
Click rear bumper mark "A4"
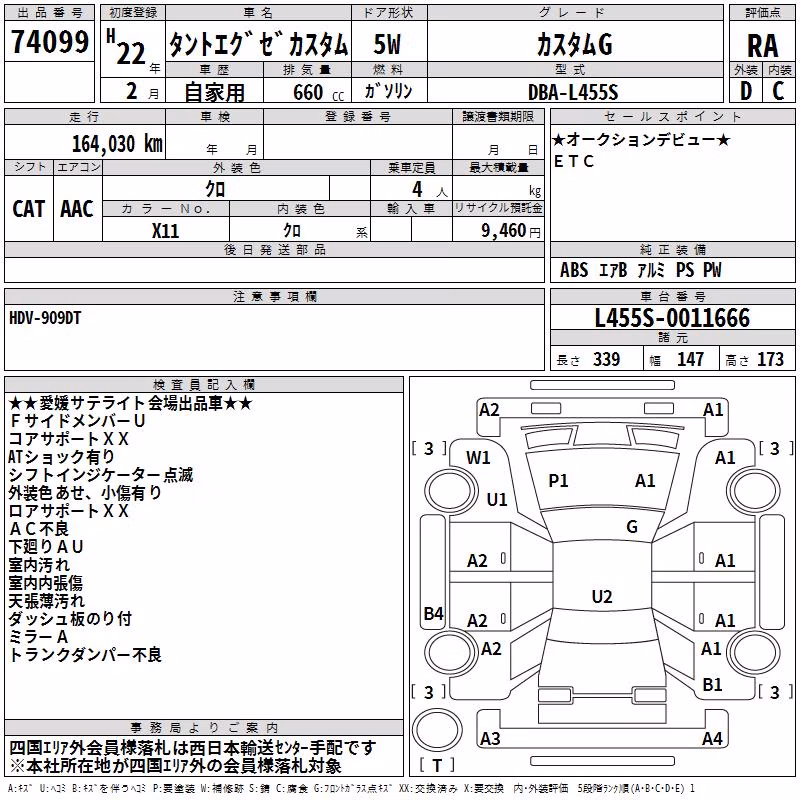(712, 738)
